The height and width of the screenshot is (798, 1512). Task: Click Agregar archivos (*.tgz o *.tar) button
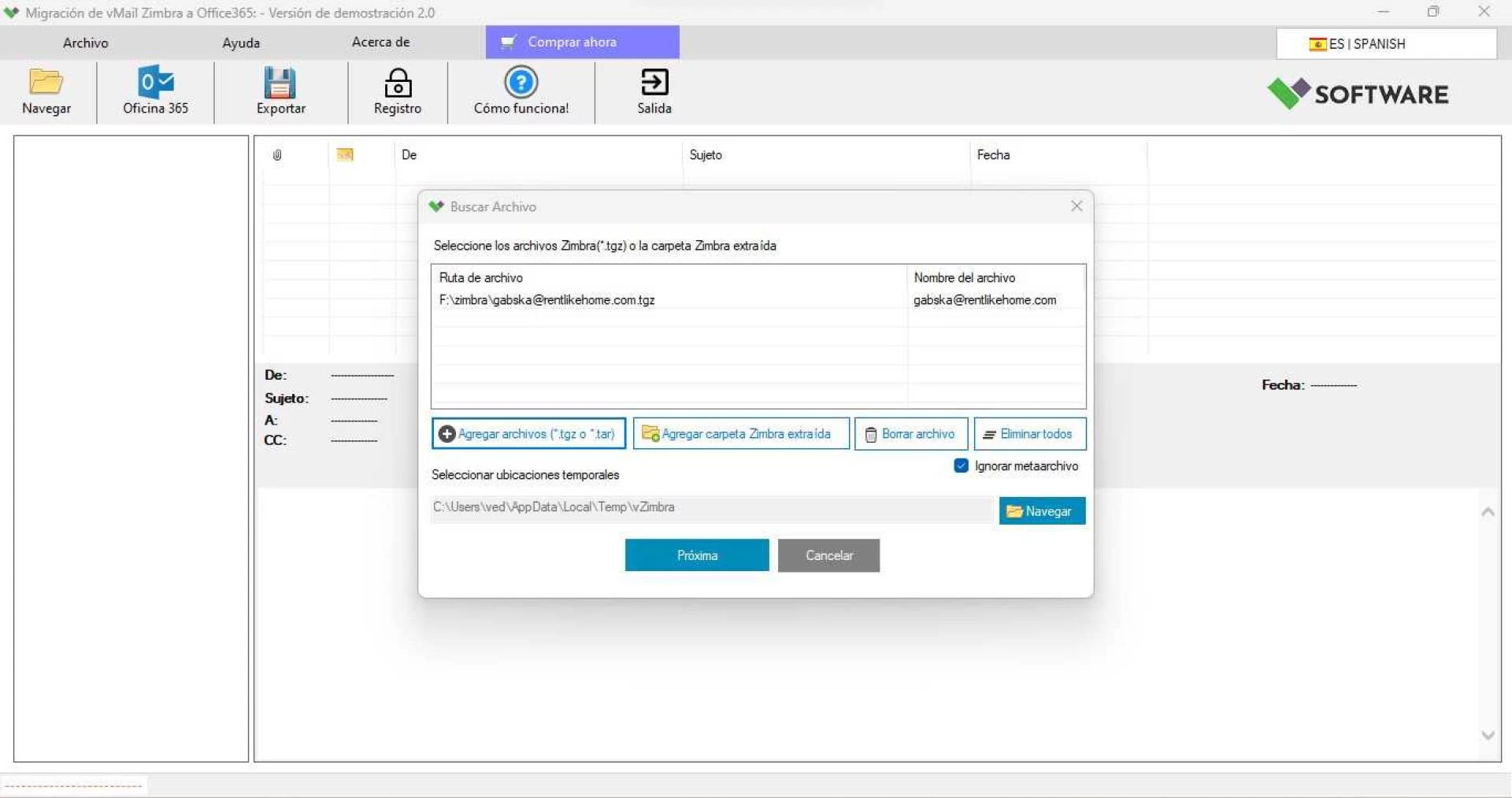[x=528, y=434]
